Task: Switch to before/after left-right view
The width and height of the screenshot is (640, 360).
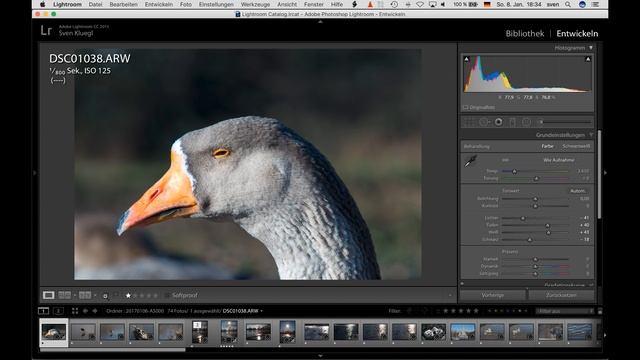Action: coord(64,295)
